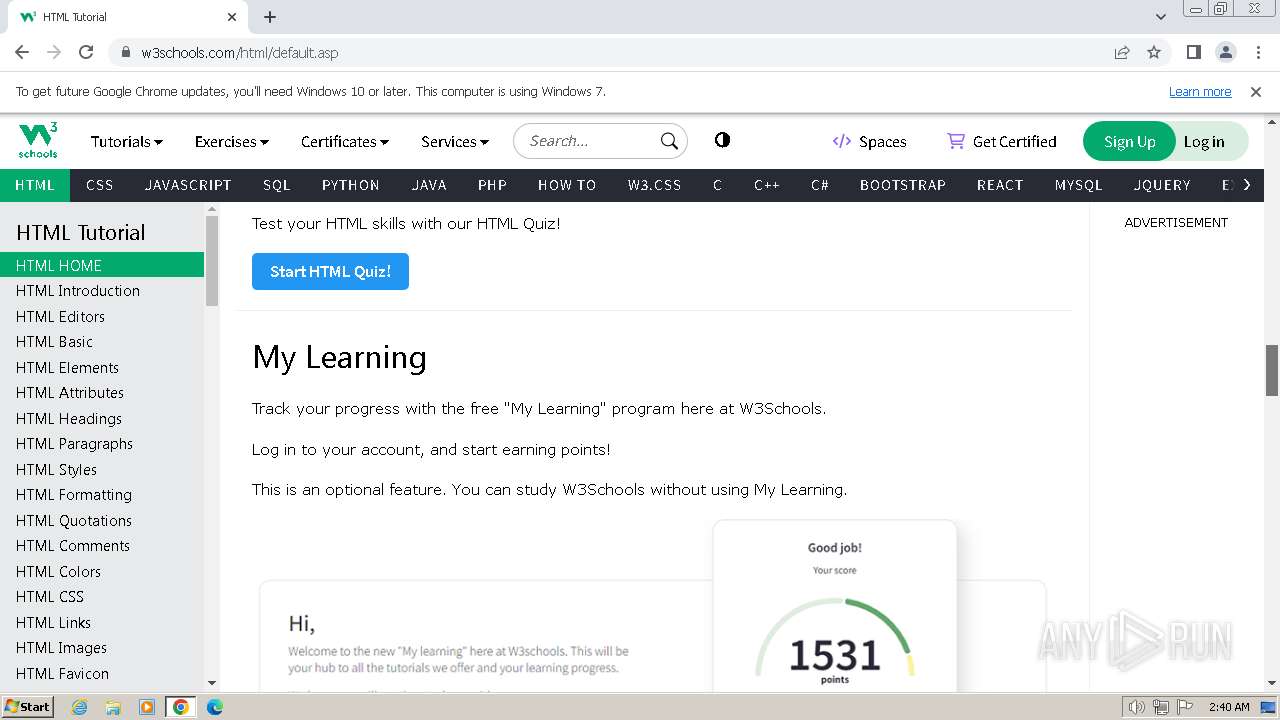The width and height of the screenshot is (1280, 720).
Task: Select the JQUERY topic tab
Action: click(x=1162, y=185)
